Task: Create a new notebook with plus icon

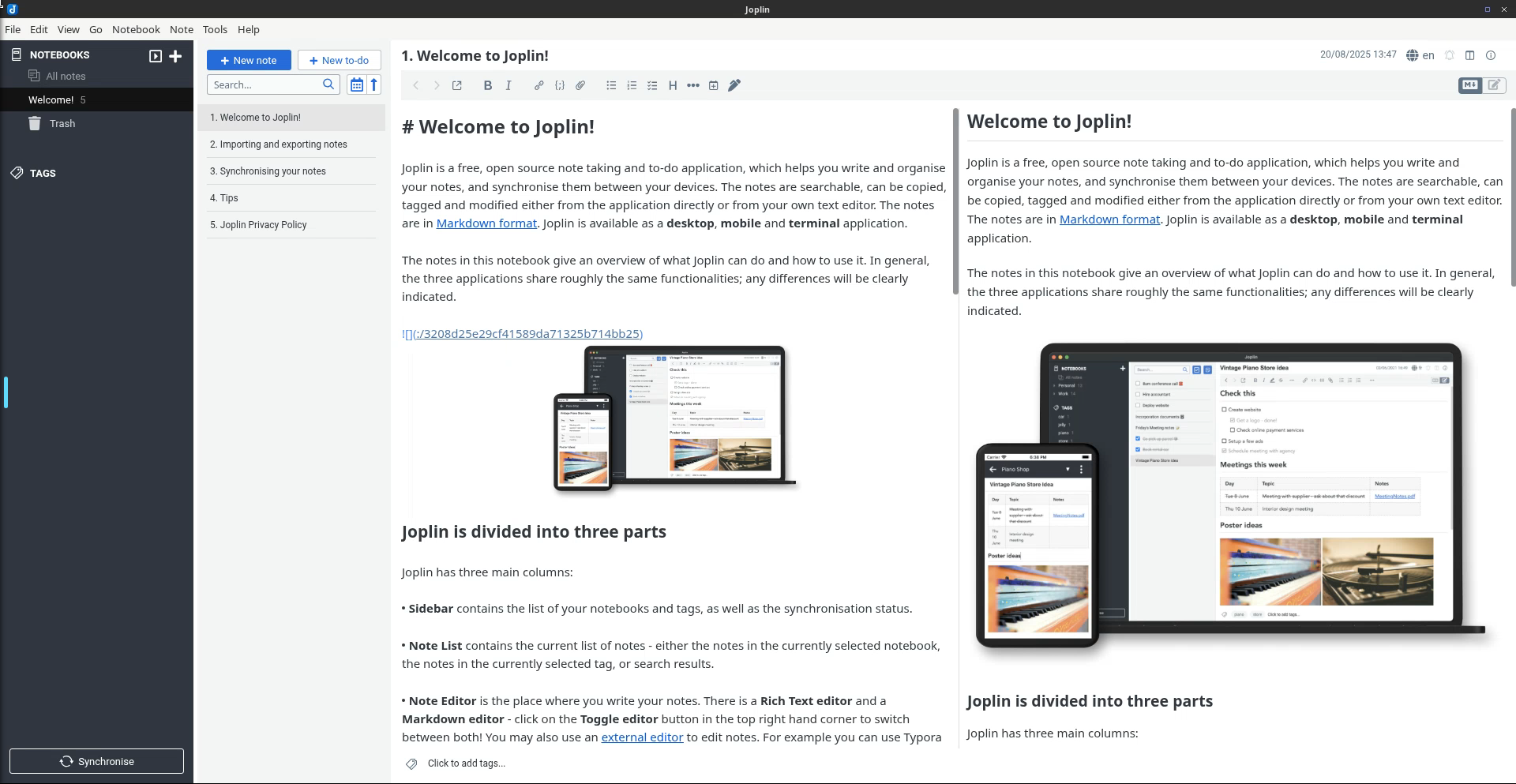Action: 175,56
